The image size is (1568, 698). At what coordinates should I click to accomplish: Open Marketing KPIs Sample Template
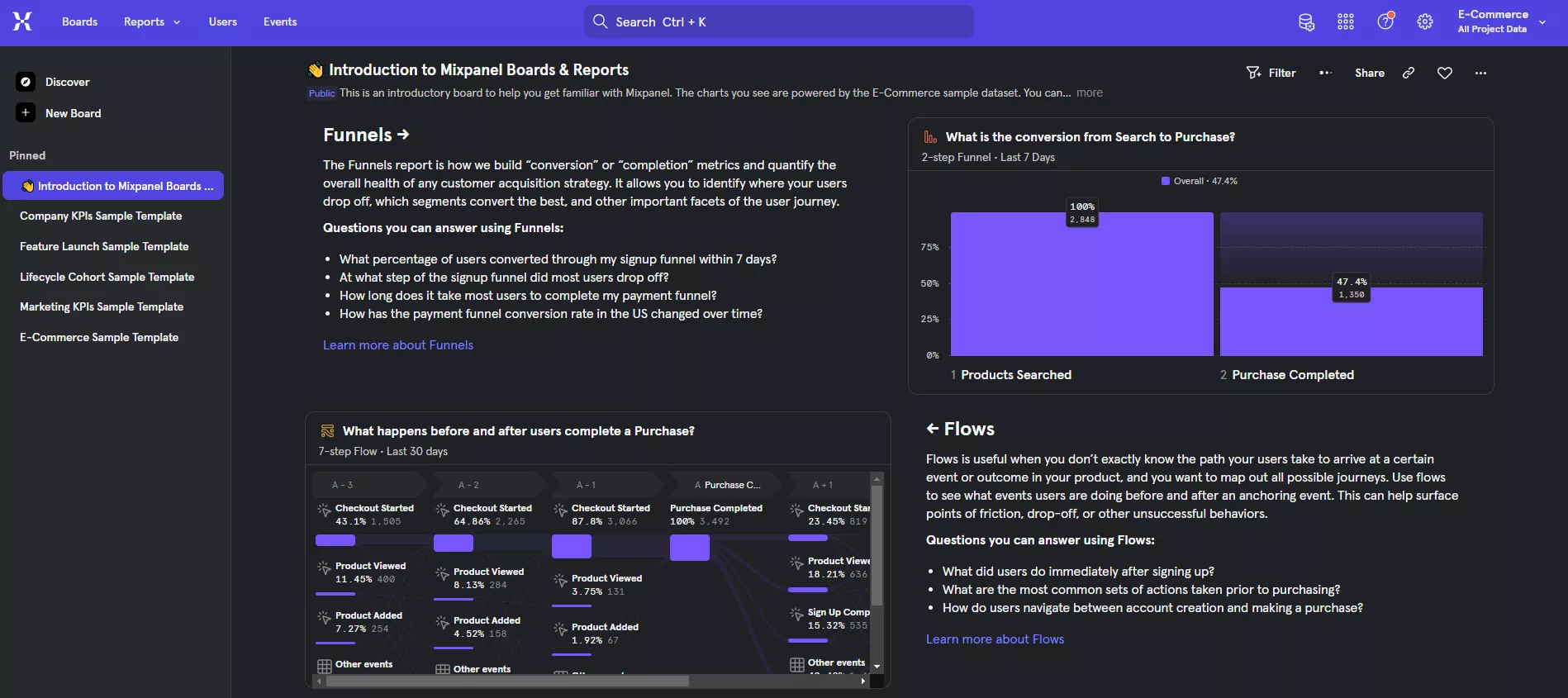pyautogui.click(x=102, y=306)
